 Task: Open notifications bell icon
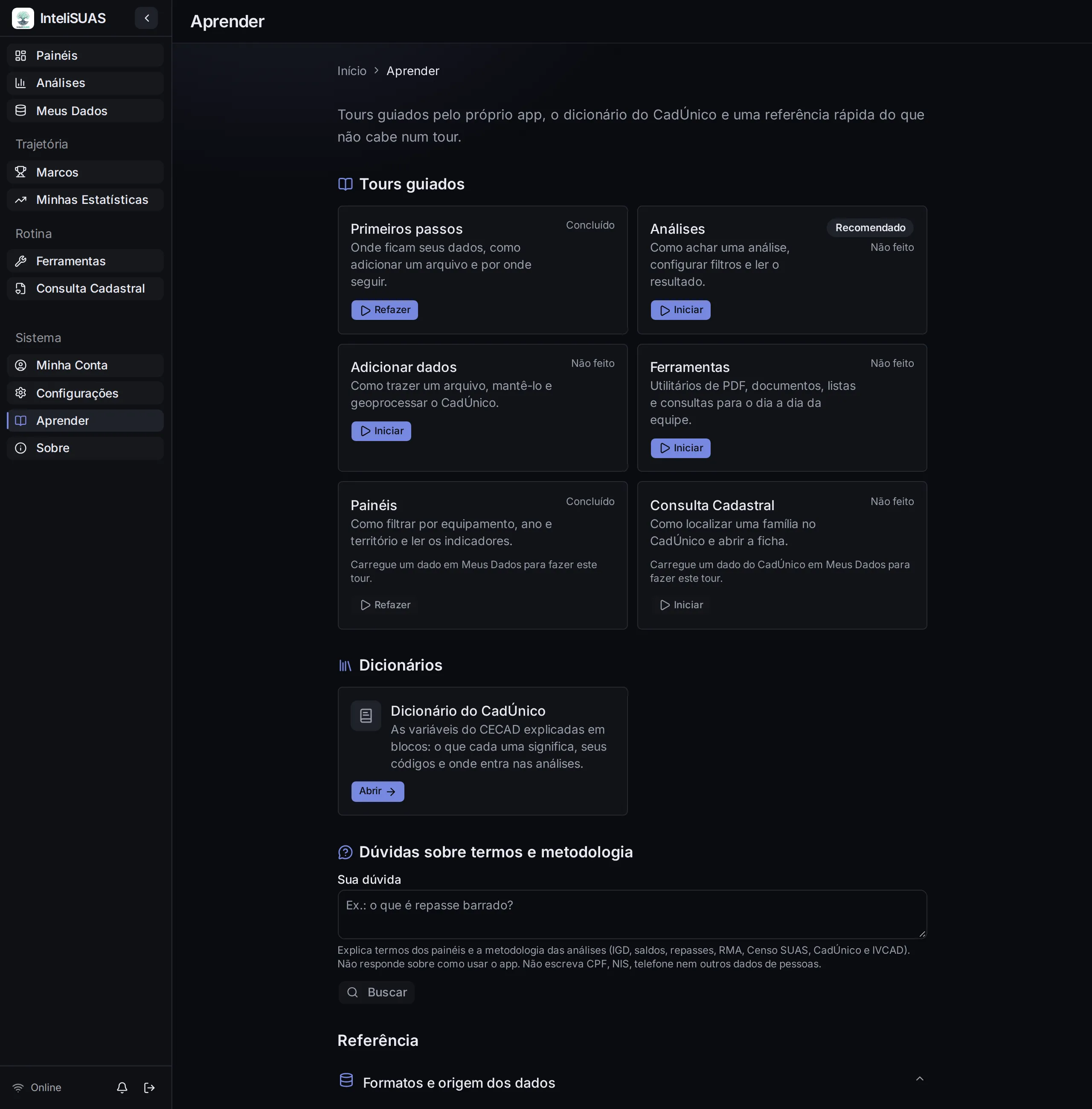pos(122,1087)
